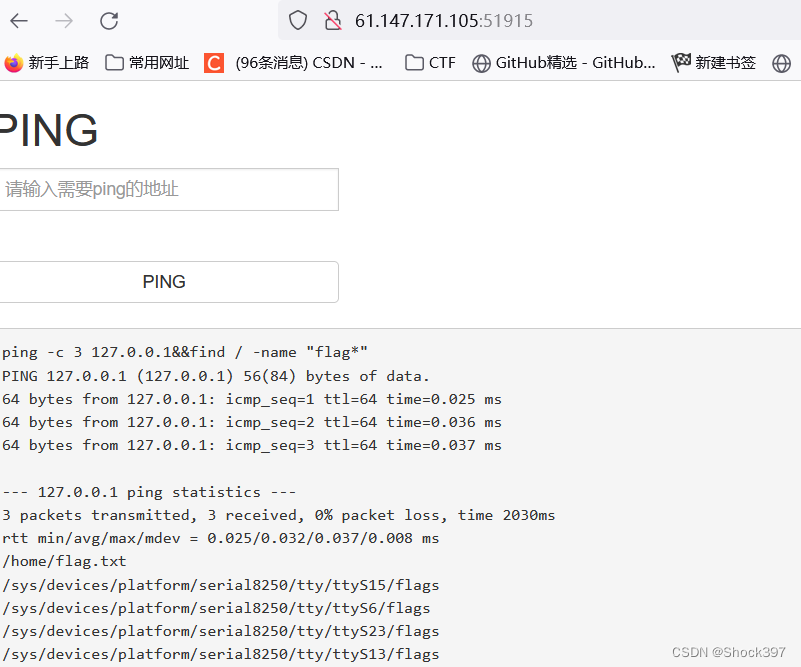Screen dimensions: 801x667
Task: Click the command line containing find / -name "flag*"
Action: pyautogui.click(x=184, y=352)
